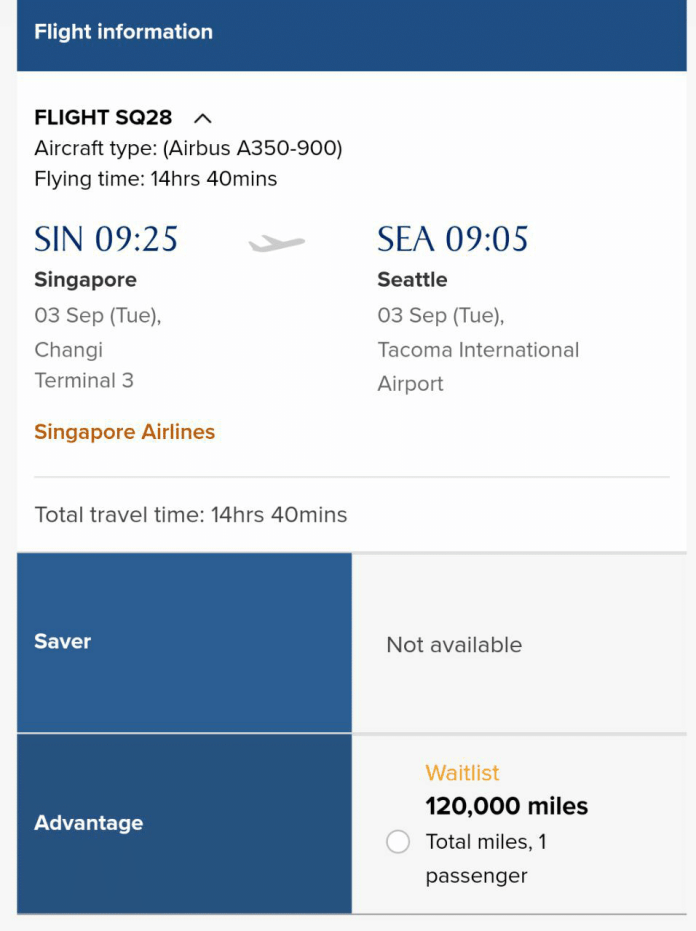Image resolution: width=696 pixels, height=931 pixels.
Task: Click the Singapore origin name
Action: pos(85,280)
